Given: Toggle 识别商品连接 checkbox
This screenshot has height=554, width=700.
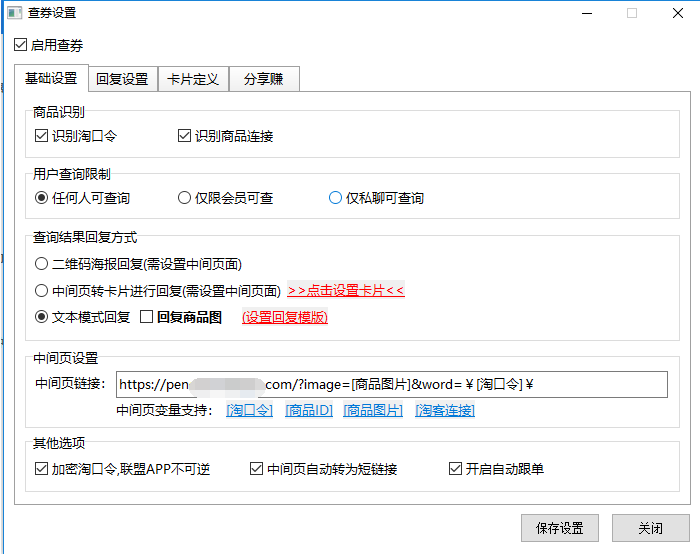Looking at the screenshot, I should pos(184,136).
